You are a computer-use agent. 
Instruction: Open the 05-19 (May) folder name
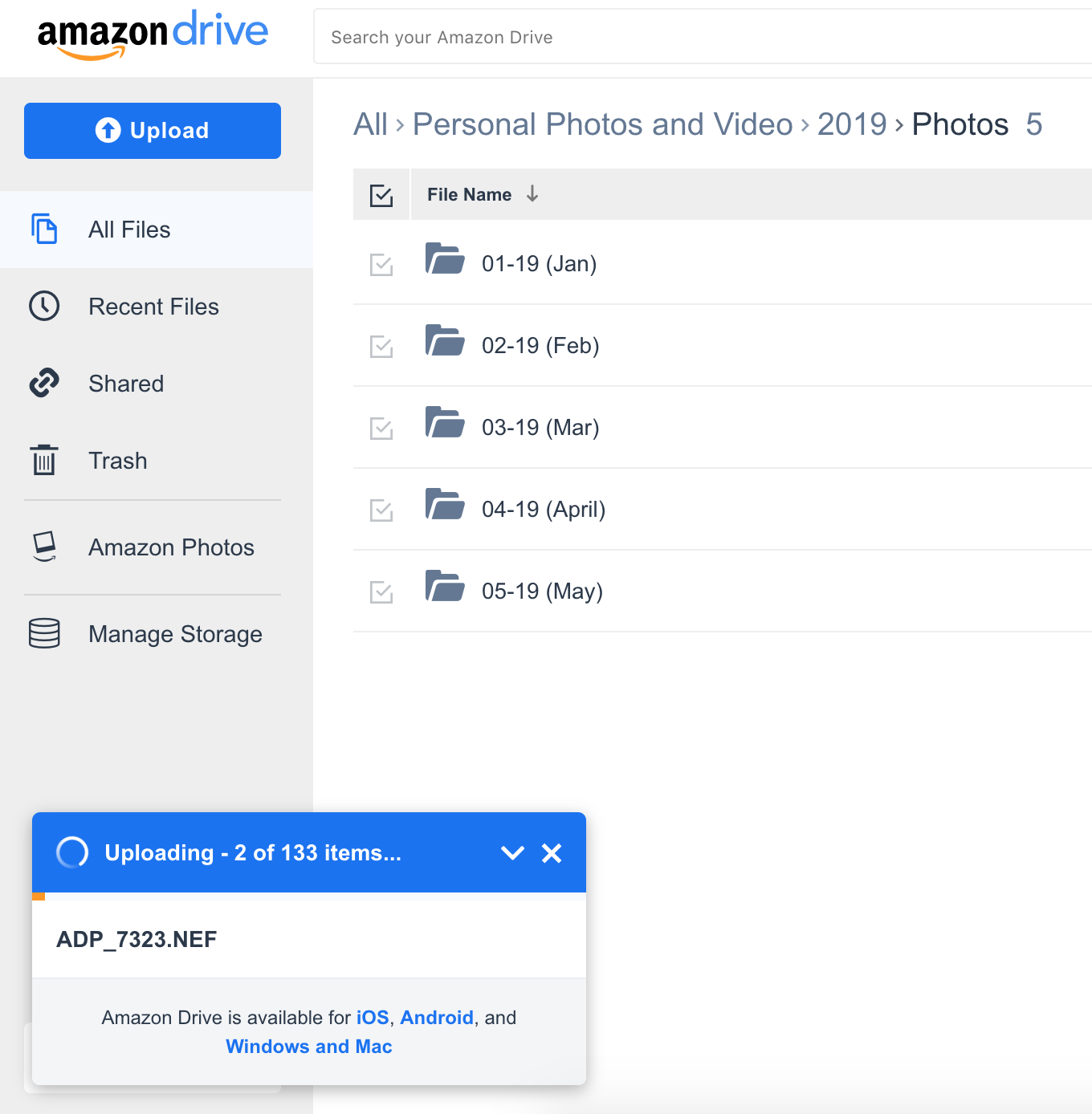pyautogui.click(x=542, y=592)
